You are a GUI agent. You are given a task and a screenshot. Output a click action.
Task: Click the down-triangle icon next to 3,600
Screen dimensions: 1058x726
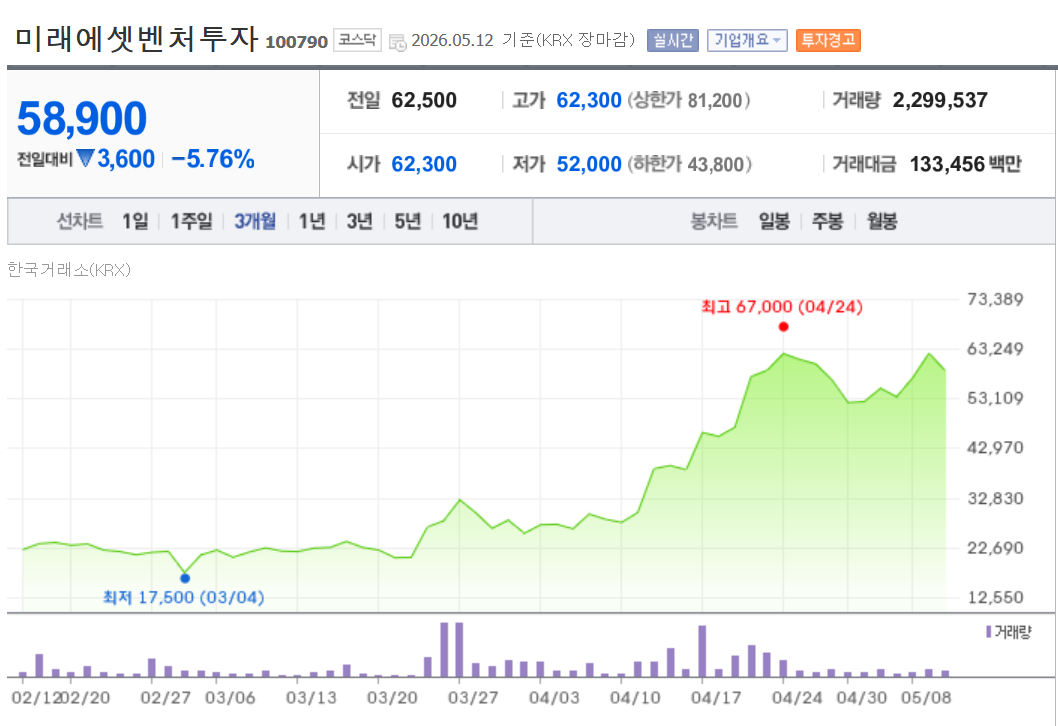[85, 159]
